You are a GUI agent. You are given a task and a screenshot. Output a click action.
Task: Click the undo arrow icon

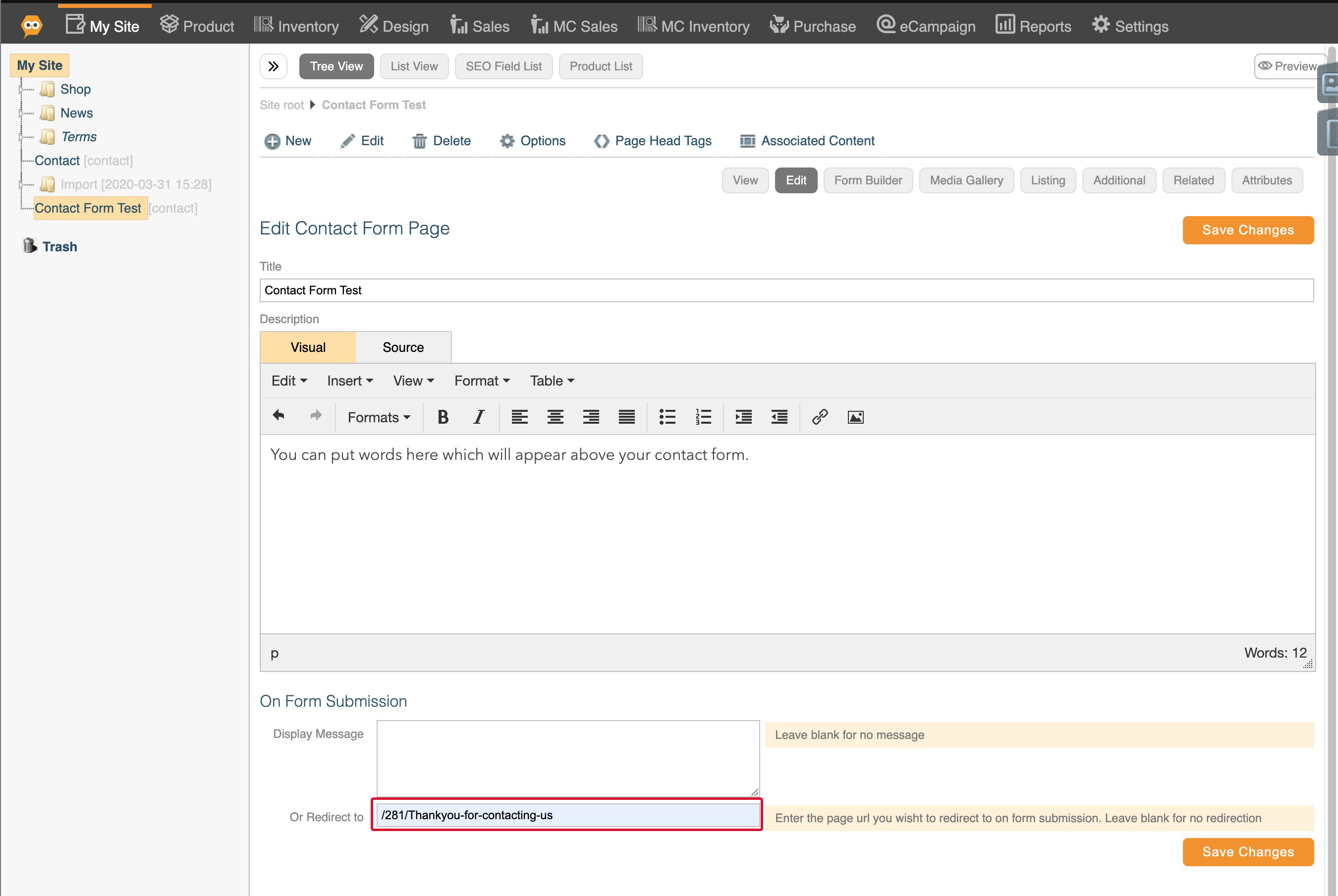click(278, 416)
